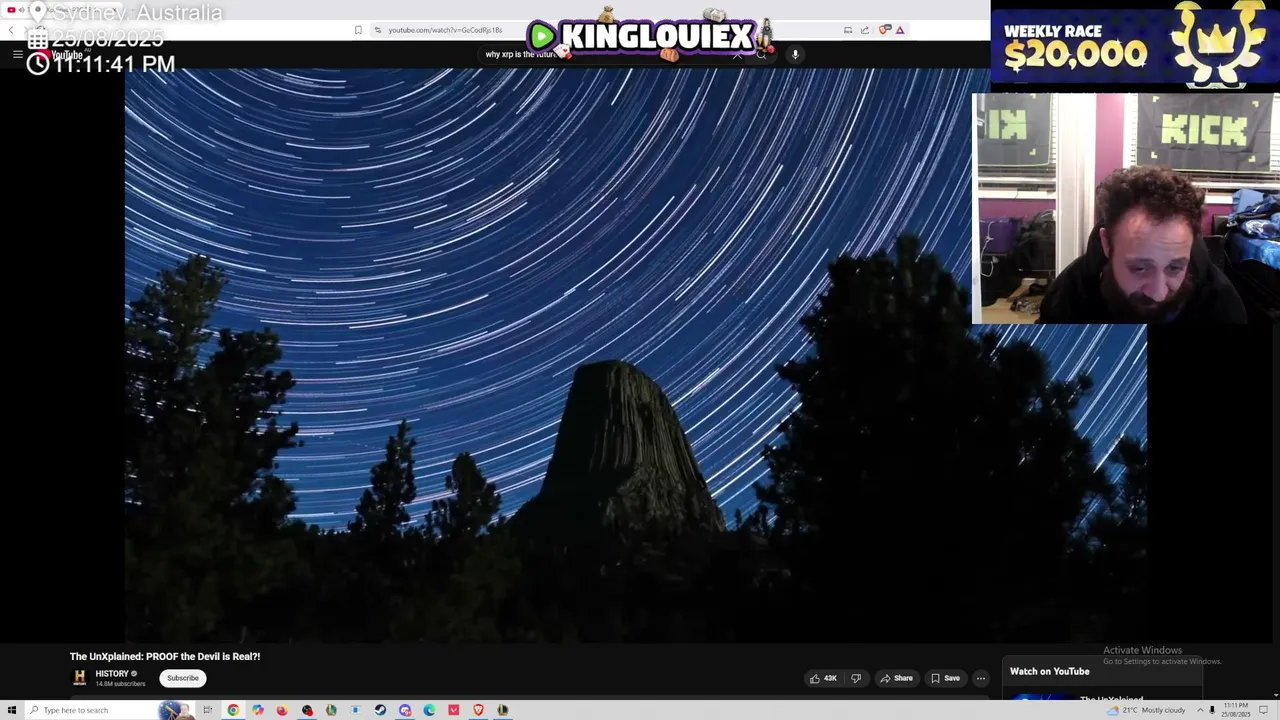The height and width of the screenshot is (720, 1280).
Task: Save the video to a playlist
Action: (x=945, y=678)
